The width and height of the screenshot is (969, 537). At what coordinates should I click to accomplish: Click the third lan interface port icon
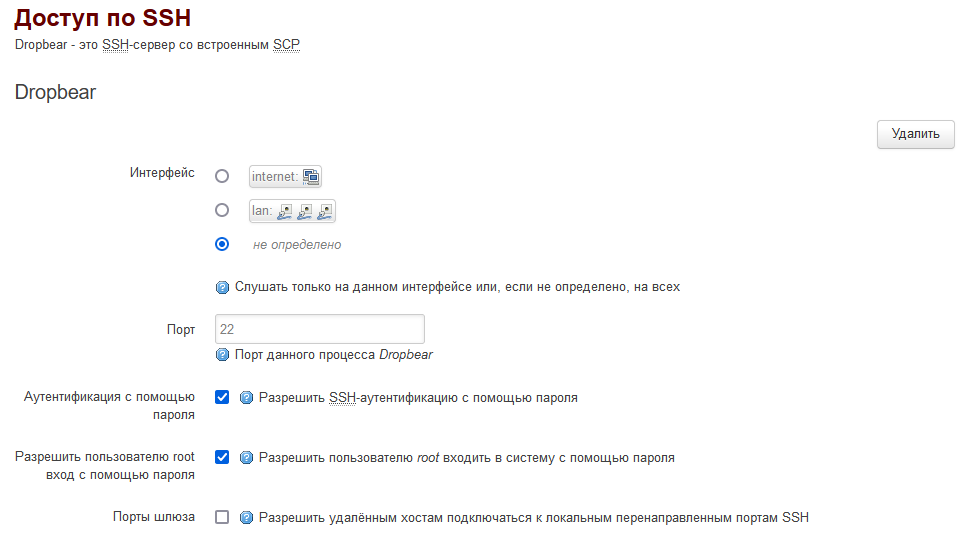click(x=324, y=211)
